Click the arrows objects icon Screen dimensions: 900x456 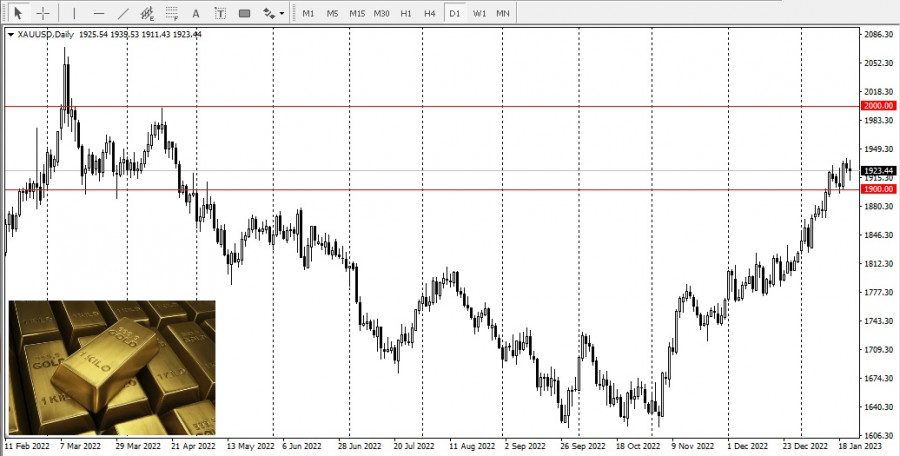269,13
